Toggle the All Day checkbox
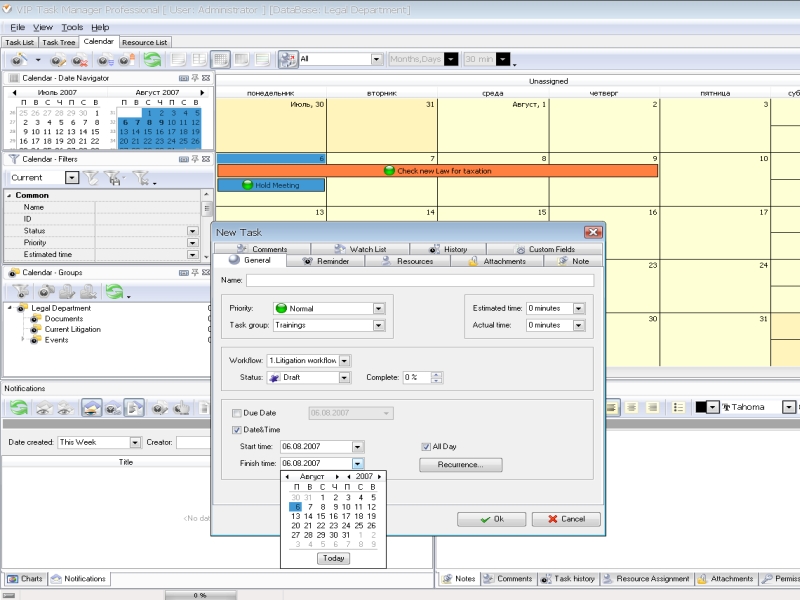This screenshot has width=800, height=600. (426, 447)
